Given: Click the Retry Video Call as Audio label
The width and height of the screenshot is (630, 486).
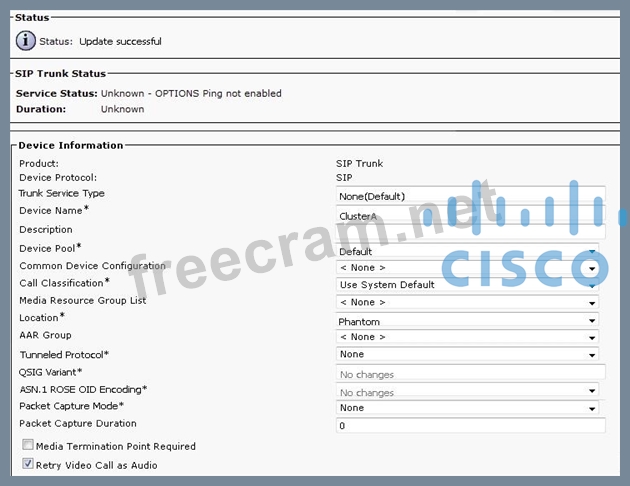Looking at the screenshot, I should coord(96,465).
